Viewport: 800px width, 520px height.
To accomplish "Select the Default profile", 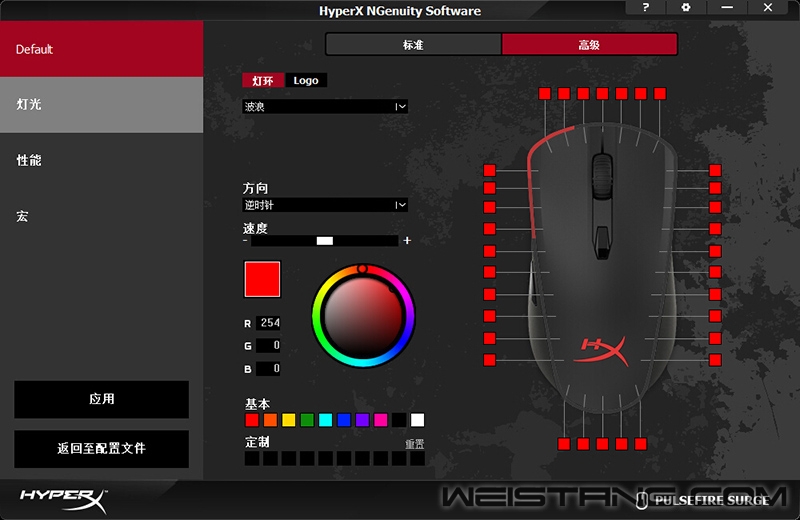I will coord(102,49).
